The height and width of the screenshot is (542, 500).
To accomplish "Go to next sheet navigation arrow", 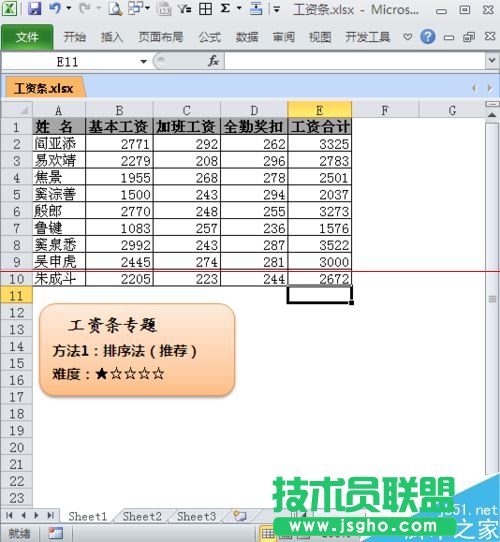I will click(37, 516).
